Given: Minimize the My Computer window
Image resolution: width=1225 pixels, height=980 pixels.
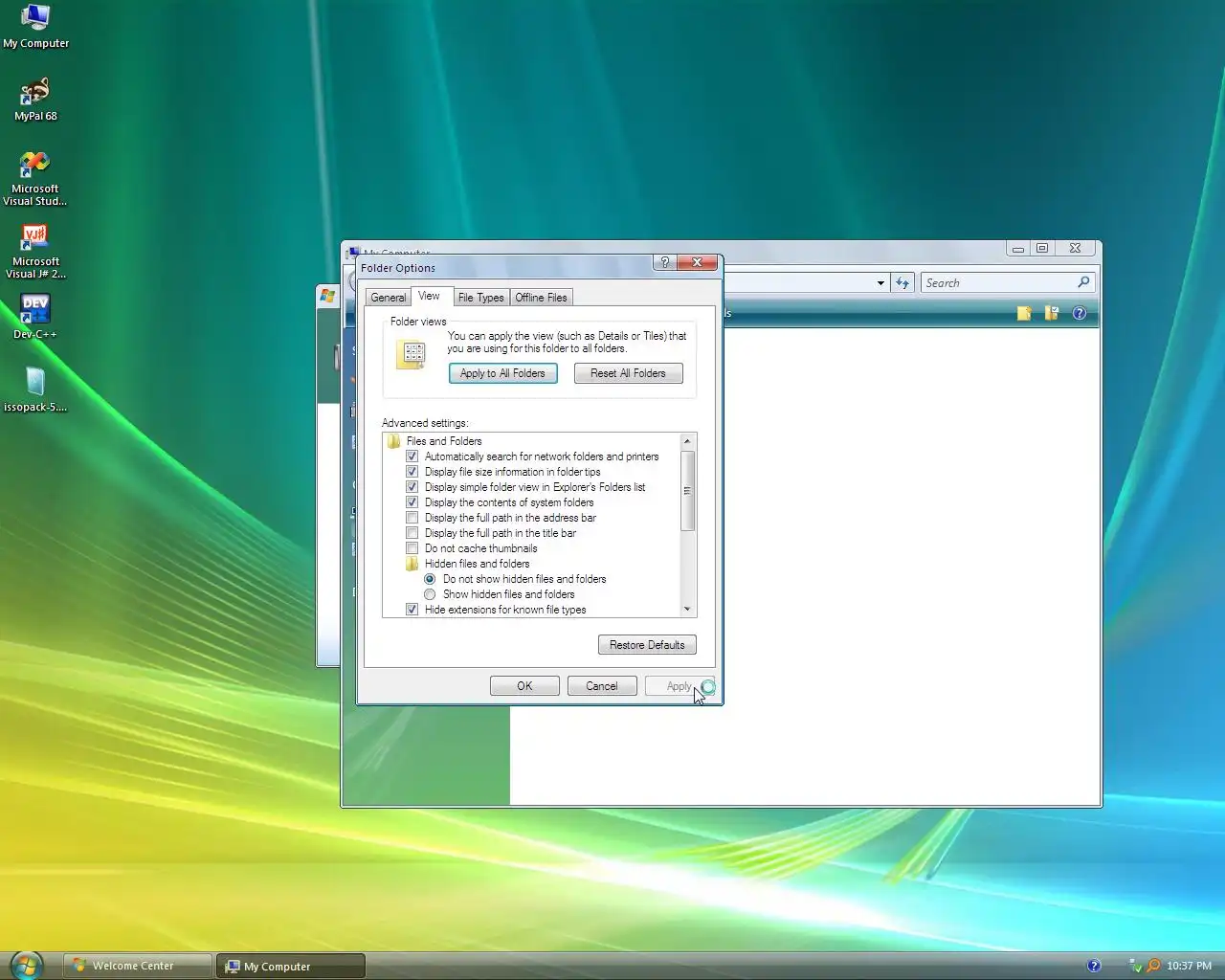Looking at the screenshot, I should click(1018, 248).
